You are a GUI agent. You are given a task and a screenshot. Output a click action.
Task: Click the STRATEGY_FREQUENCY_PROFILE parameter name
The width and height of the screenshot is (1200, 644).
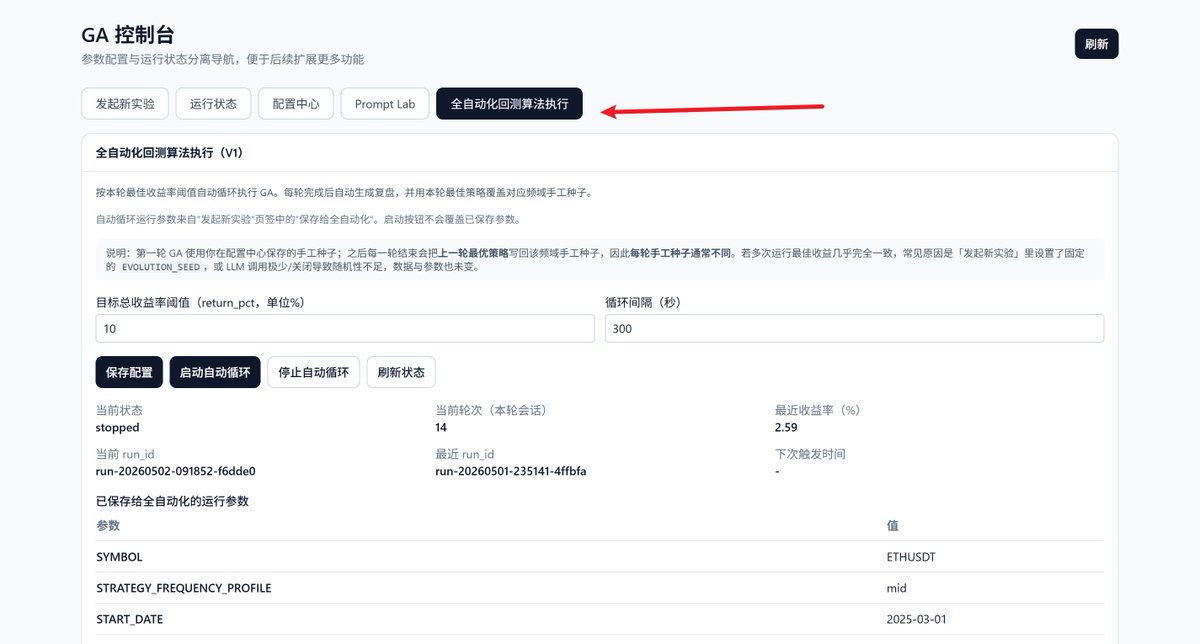(x=184, y=588)
